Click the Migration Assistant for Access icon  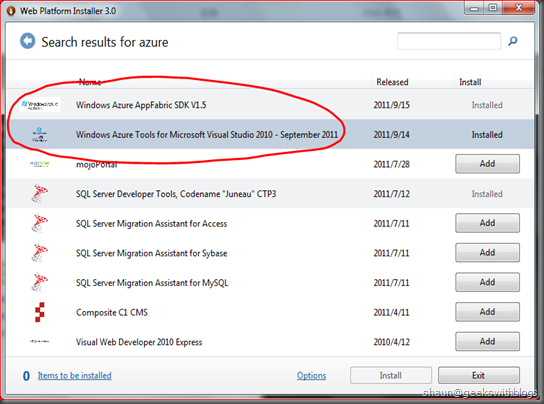[40, 223]
